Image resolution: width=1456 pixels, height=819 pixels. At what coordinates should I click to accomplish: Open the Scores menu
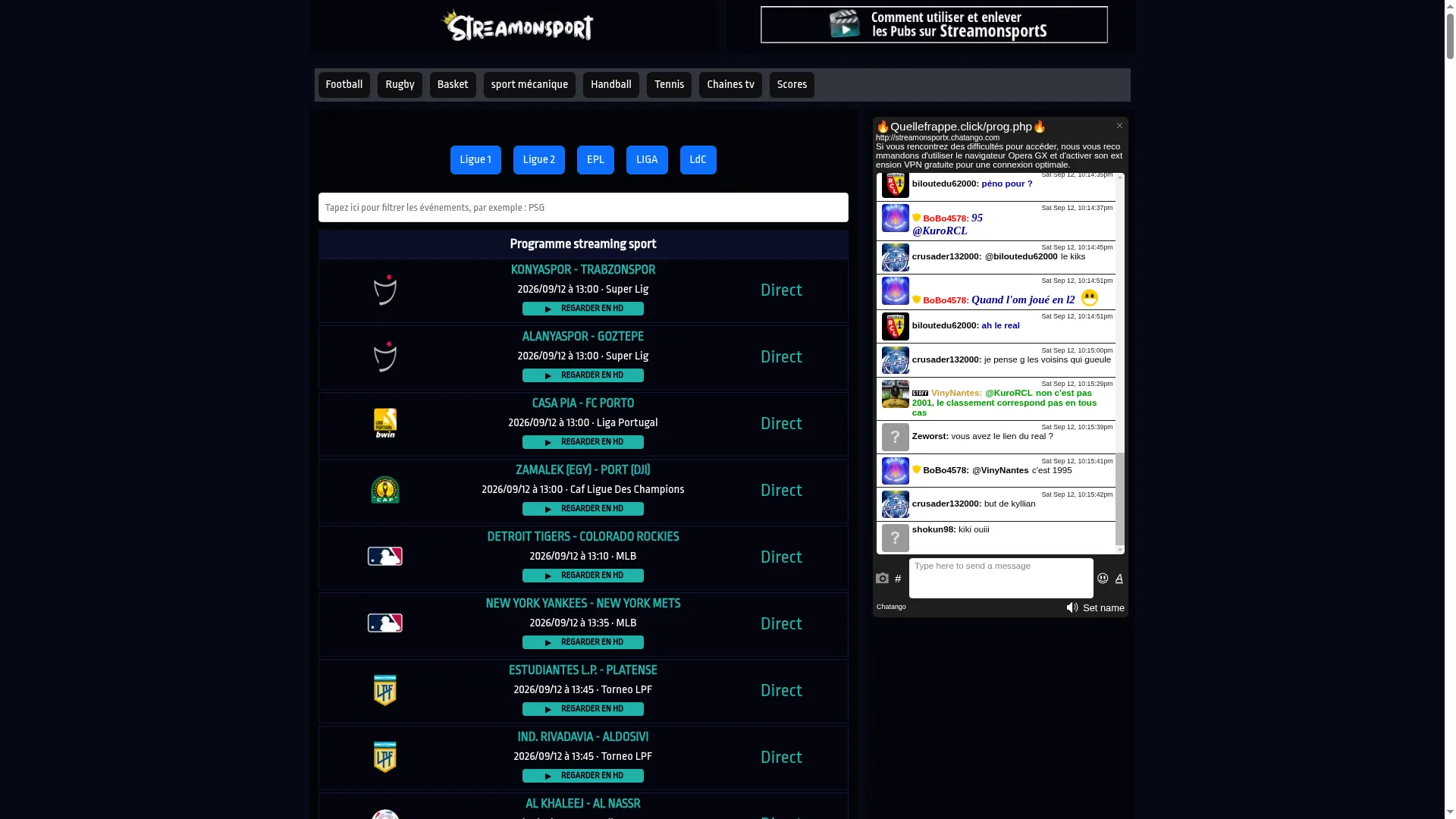point(792,85)
